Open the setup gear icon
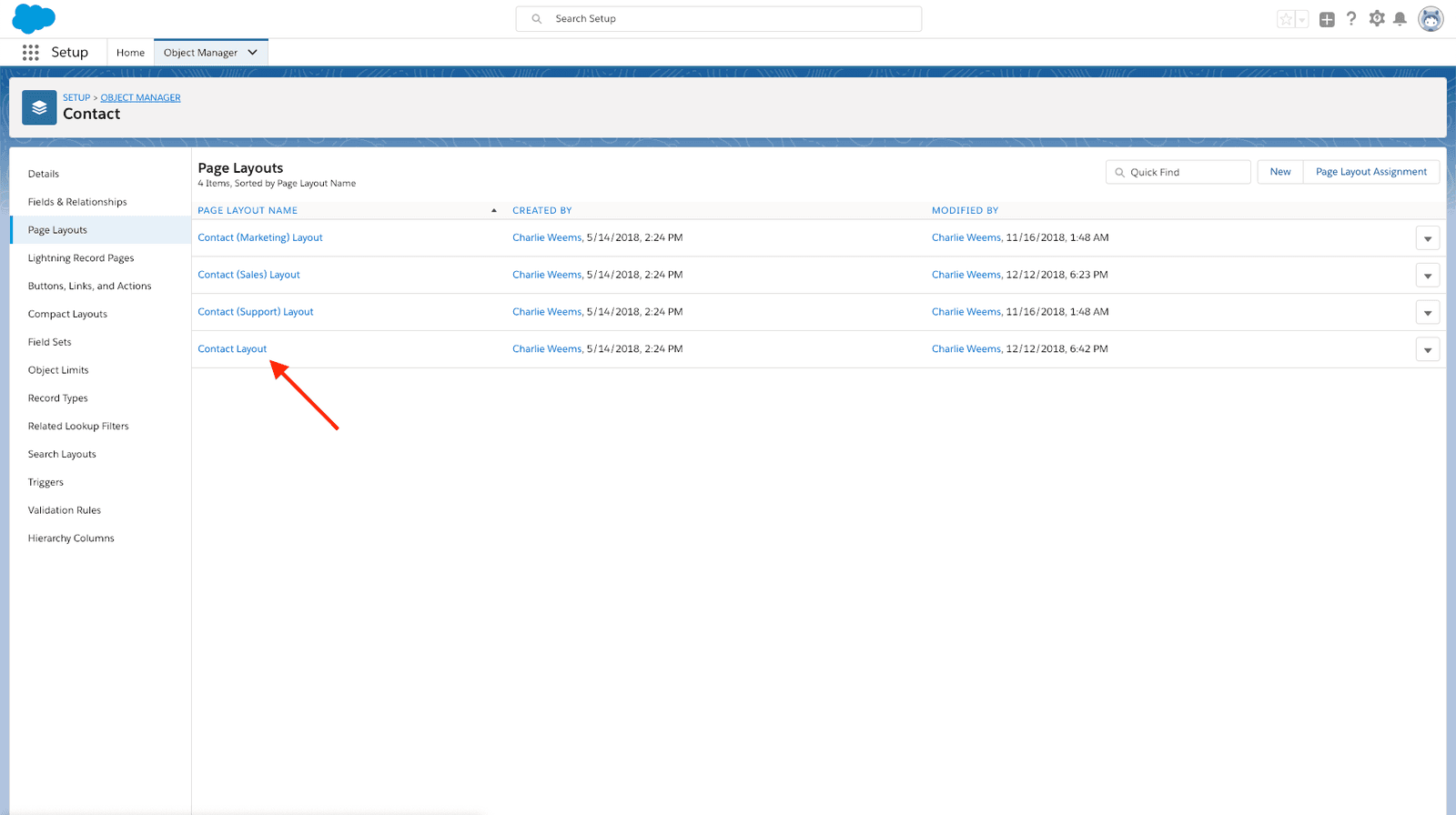1456x815 pixels. (1377, 19)
